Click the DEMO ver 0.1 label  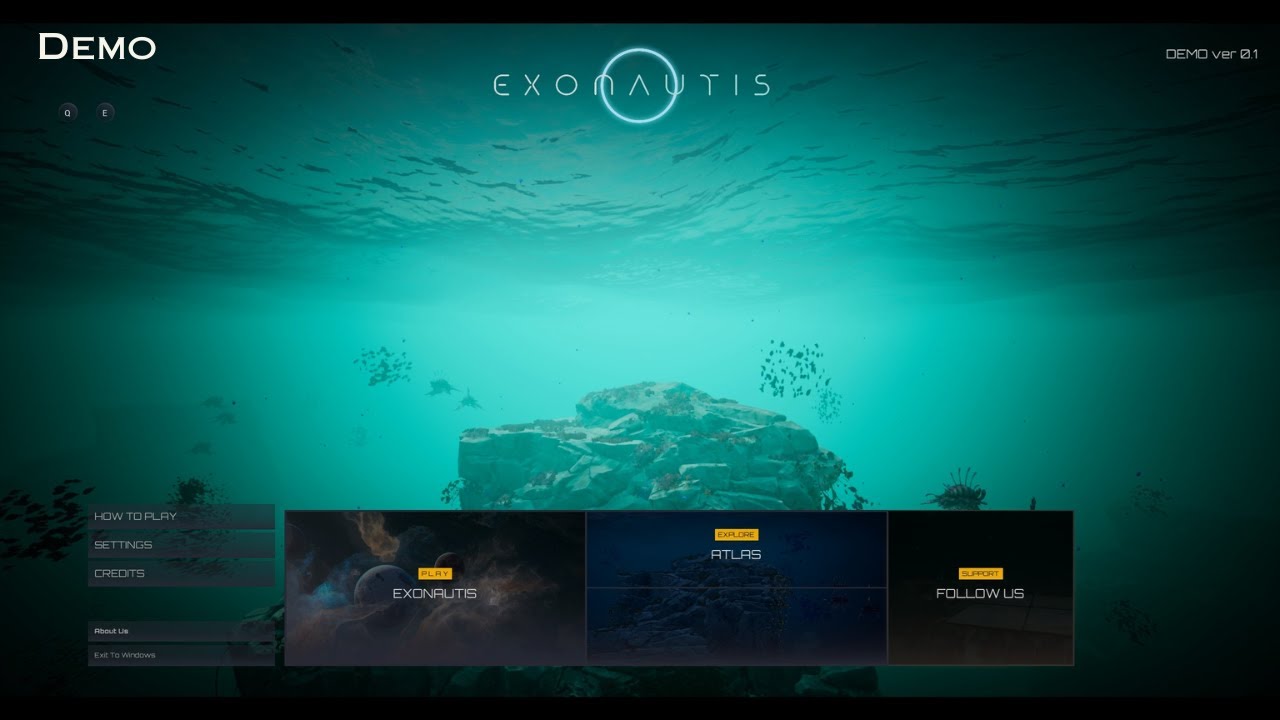(1212, 54)
